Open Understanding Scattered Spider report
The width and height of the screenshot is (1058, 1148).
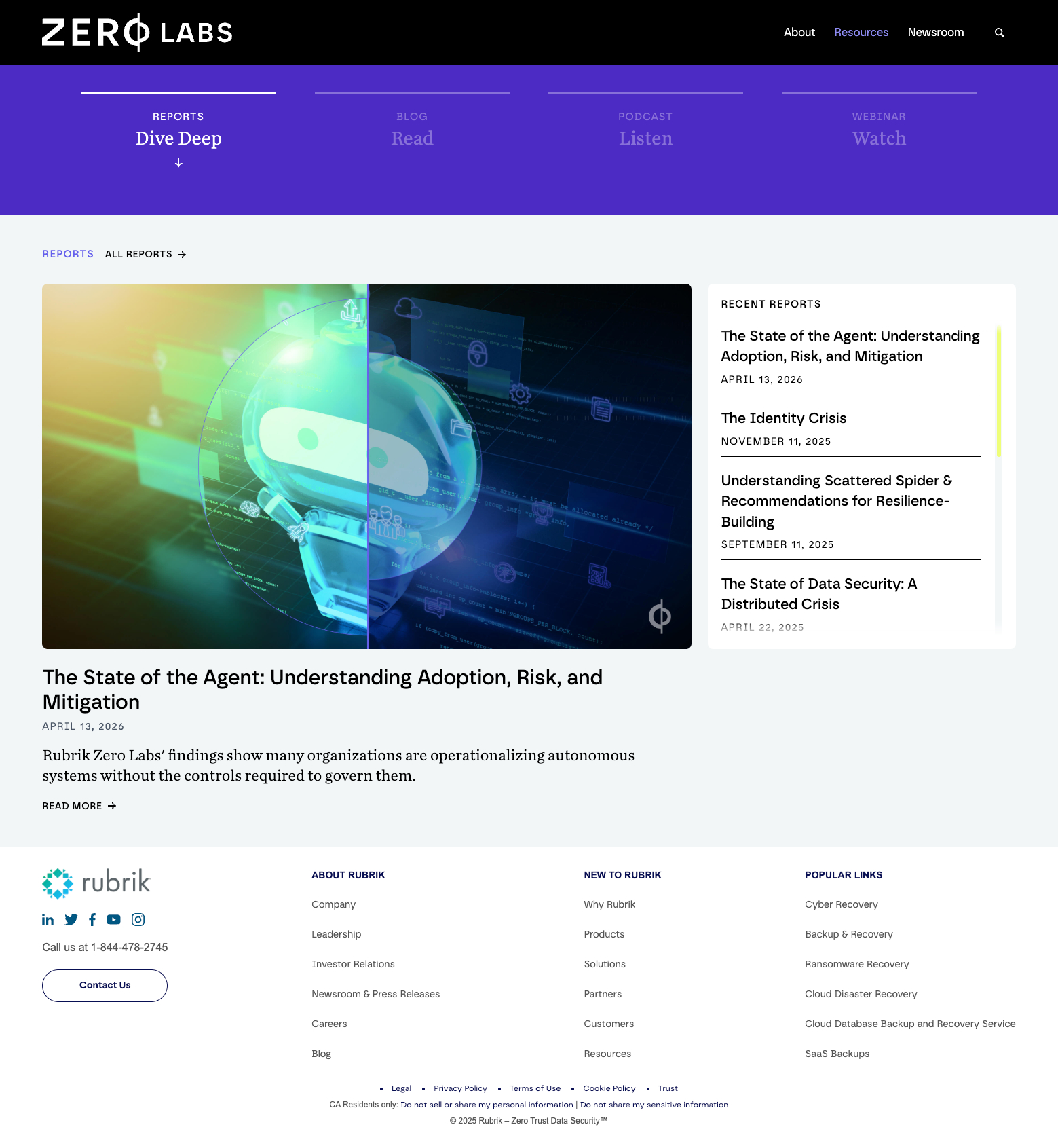[x=836, y=501]
